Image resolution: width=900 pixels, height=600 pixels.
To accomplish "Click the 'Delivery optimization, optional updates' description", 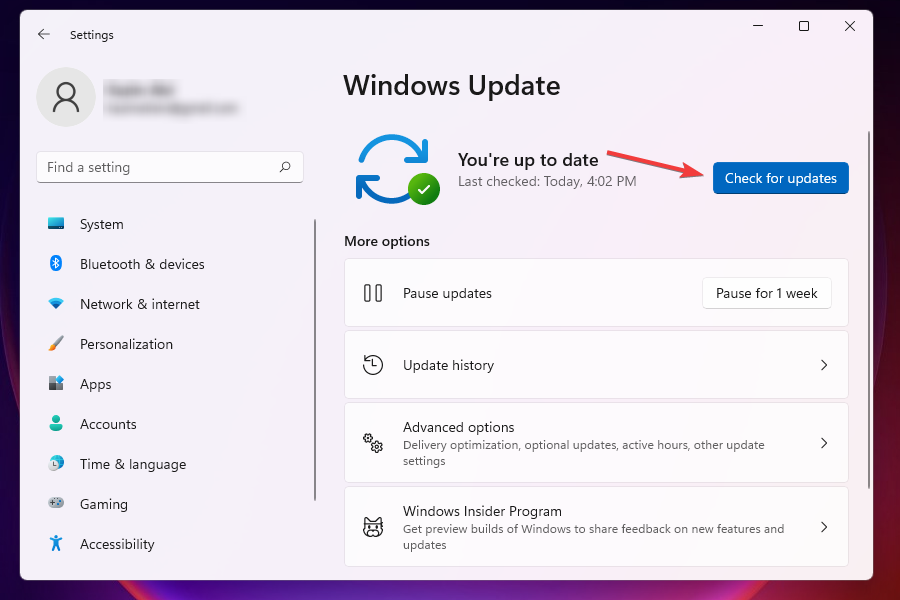I will [584, 452].
